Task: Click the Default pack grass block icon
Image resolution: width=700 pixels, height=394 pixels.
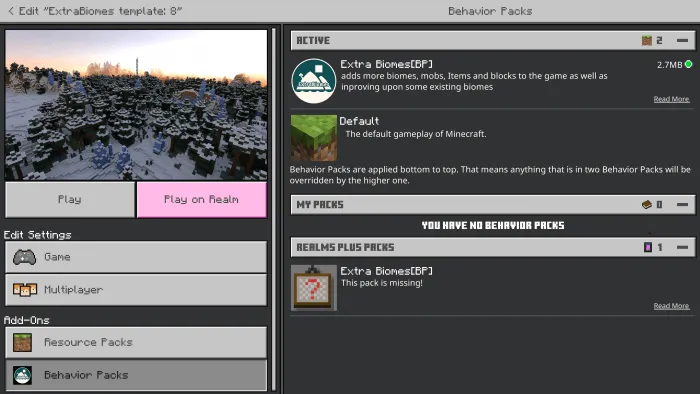Action: click(313, 138)
